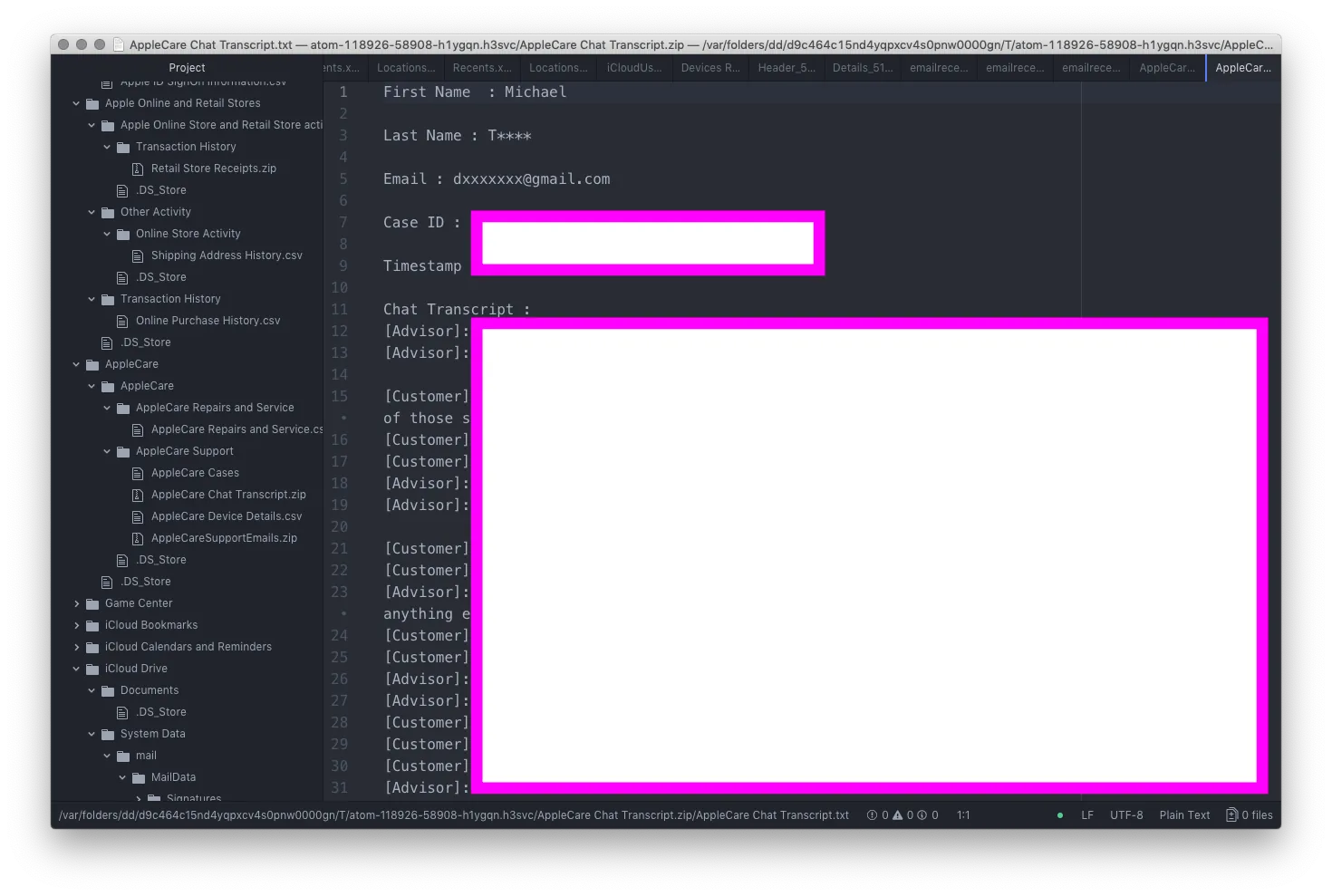Screen dimensions: 1332x896
Task: Click the 'Chat Transcript :' line text
Action: tap(457, 310)
